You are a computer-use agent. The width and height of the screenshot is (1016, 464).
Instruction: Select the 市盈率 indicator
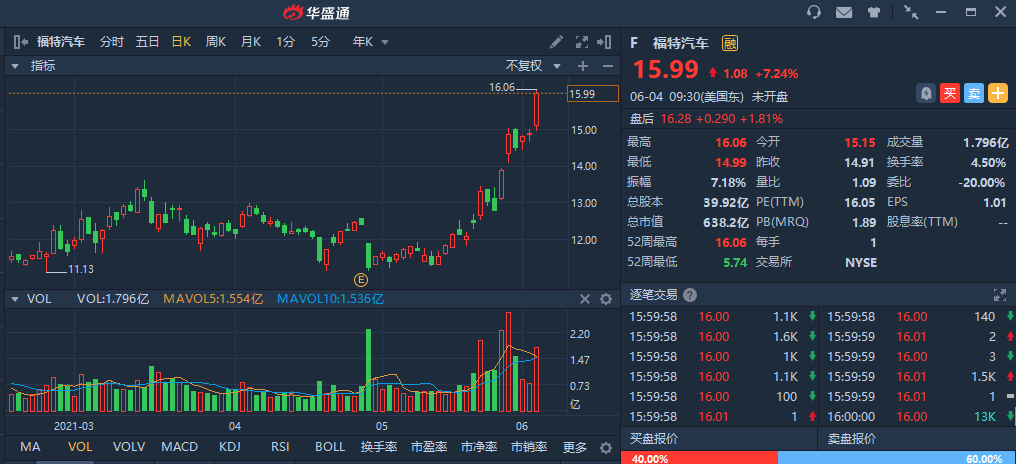pyautogui.click(x=429, y=447)
